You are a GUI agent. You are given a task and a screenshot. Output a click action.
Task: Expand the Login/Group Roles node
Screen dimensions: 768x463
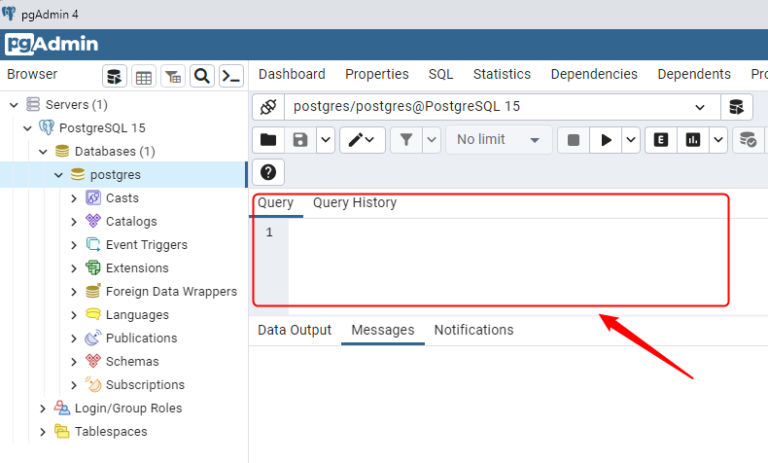(43, 408)
